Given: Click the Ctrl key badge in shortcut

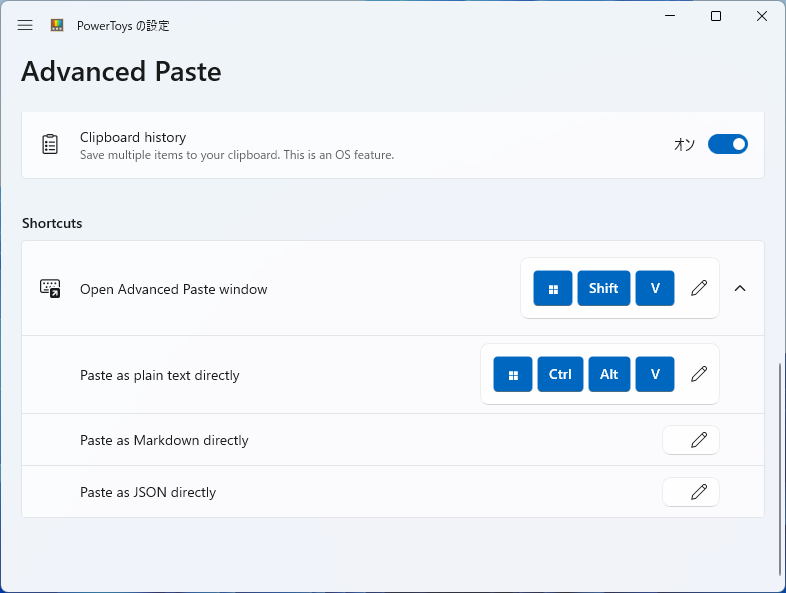Looking at the screenshot, I should (560, 374).
